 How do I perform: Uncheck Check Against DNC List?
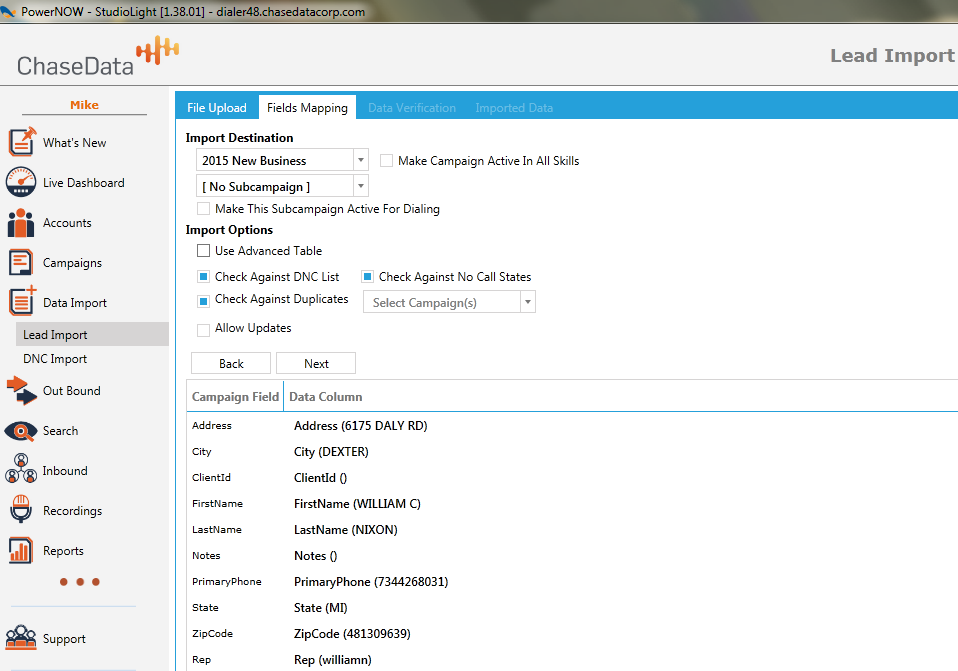204,277
